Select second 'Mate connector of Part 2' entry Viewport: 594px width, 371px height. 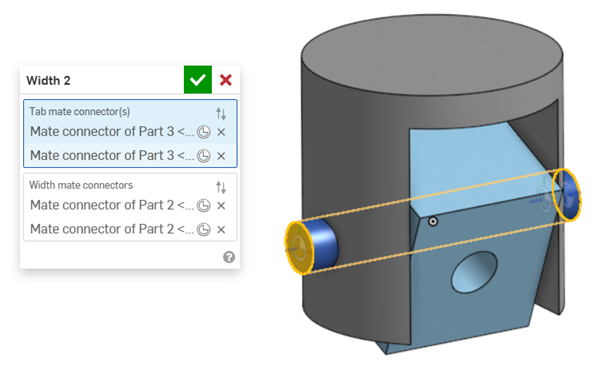click(x=112, y=229)
